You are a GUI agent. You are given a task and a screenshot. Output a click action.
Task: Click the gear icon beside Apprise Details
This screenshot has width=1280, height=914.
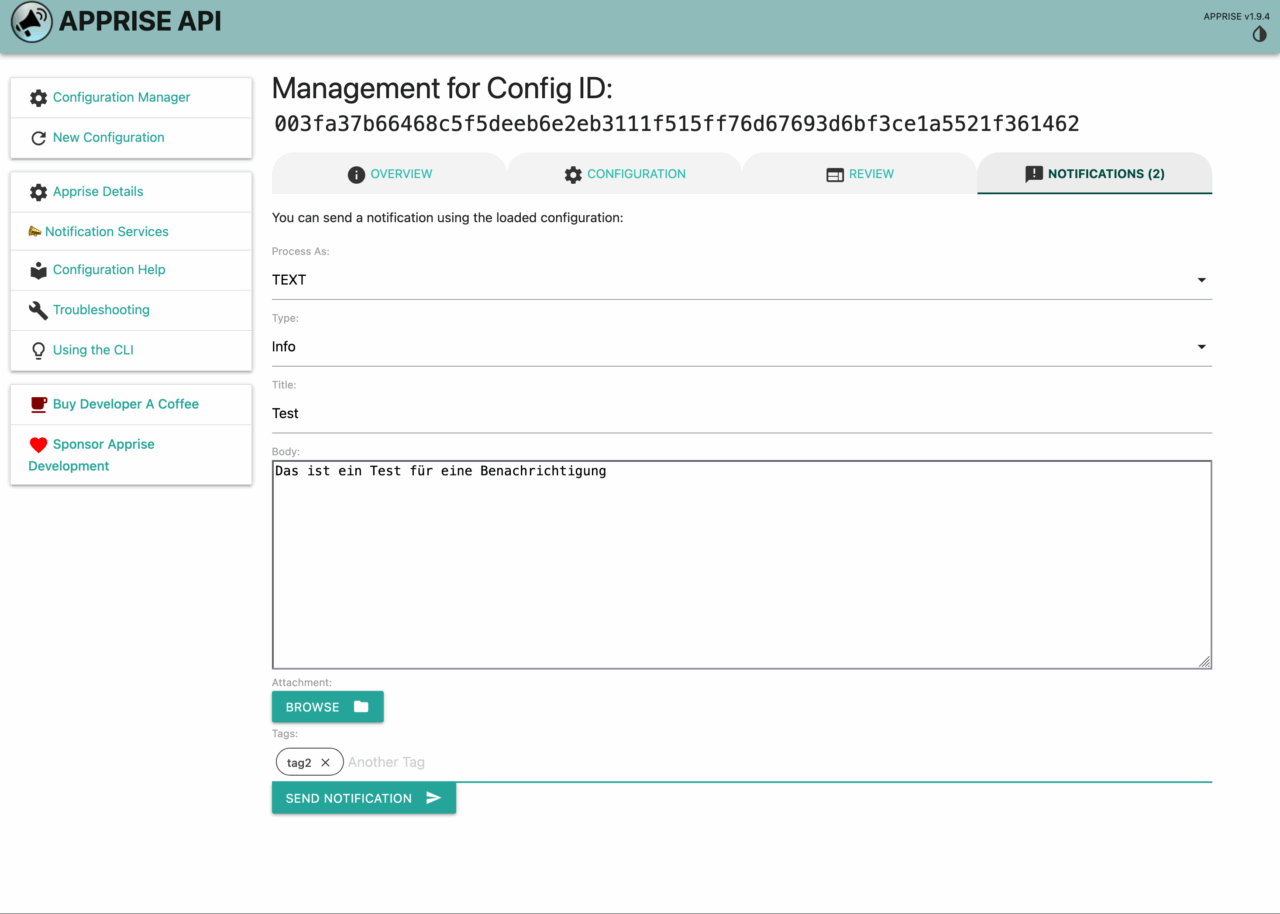(x=38, y=192)
